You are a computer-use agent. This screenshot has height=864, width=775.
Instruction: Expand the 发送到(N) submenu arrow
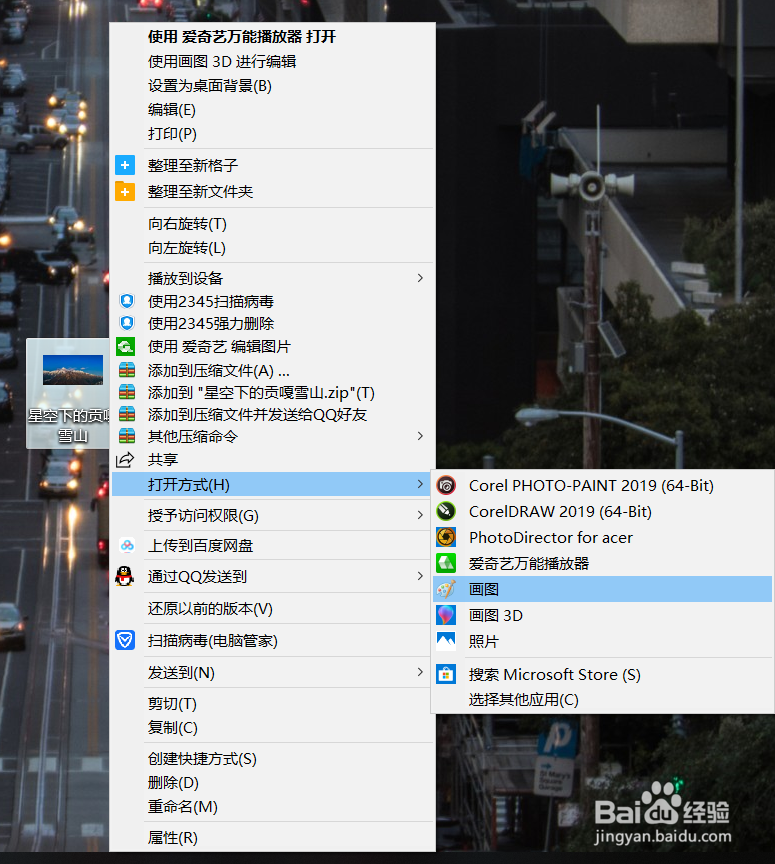(x=420, y=672)
